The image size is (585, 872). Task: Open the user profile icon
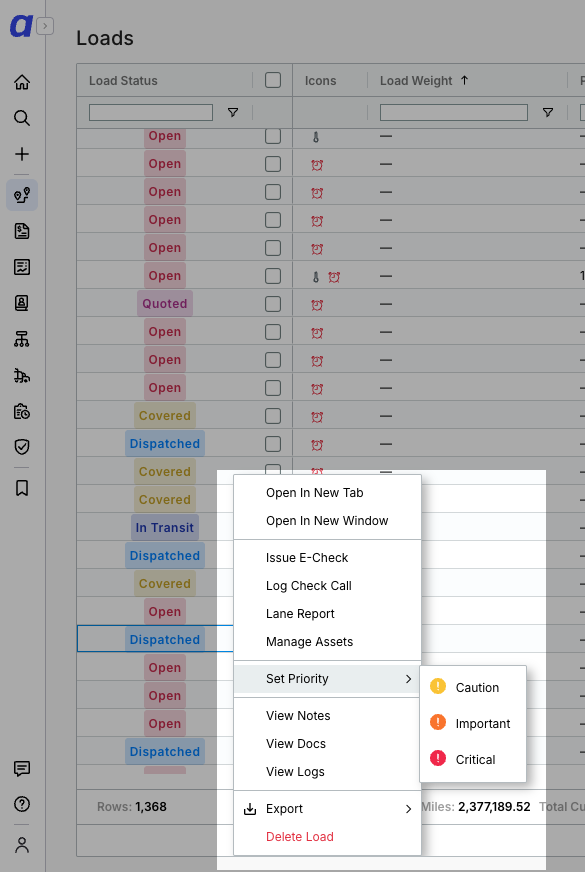point(22,845)
